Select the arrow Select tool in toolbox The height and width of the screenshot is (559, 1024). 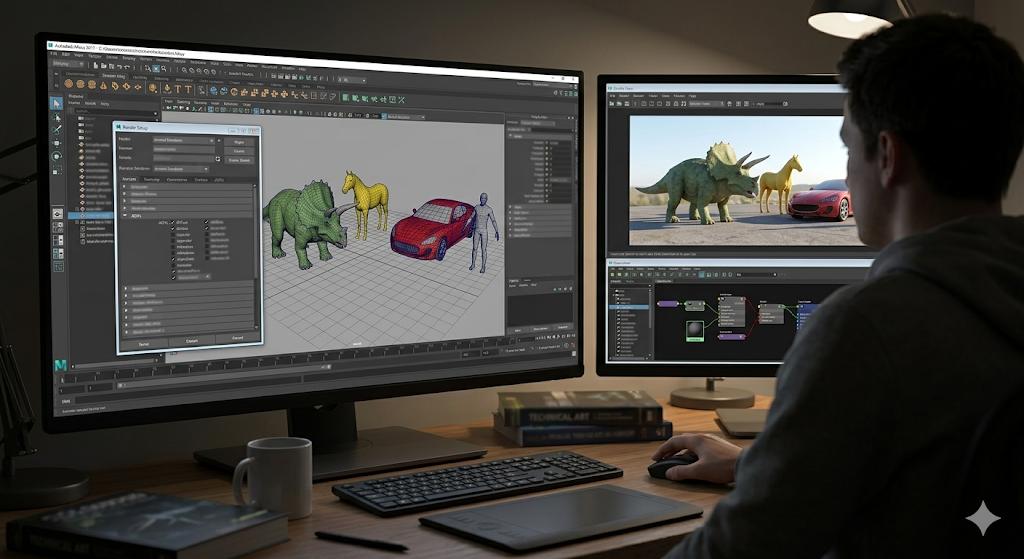tap(57, 104)
